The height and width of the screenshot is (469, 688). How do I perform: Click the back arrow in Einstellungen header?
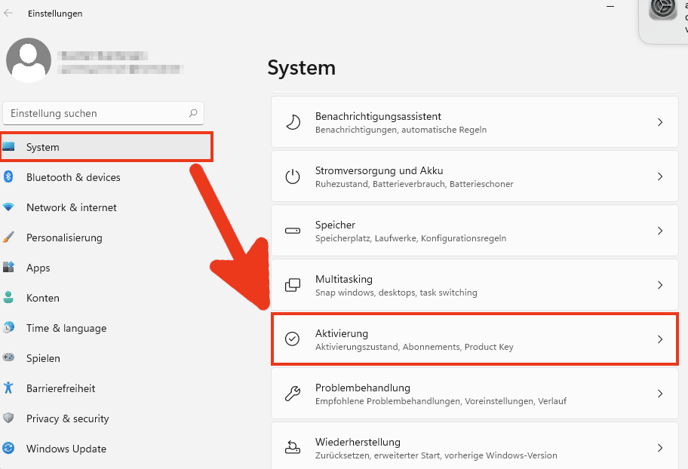pyautogui.click(x=9, y=13)
